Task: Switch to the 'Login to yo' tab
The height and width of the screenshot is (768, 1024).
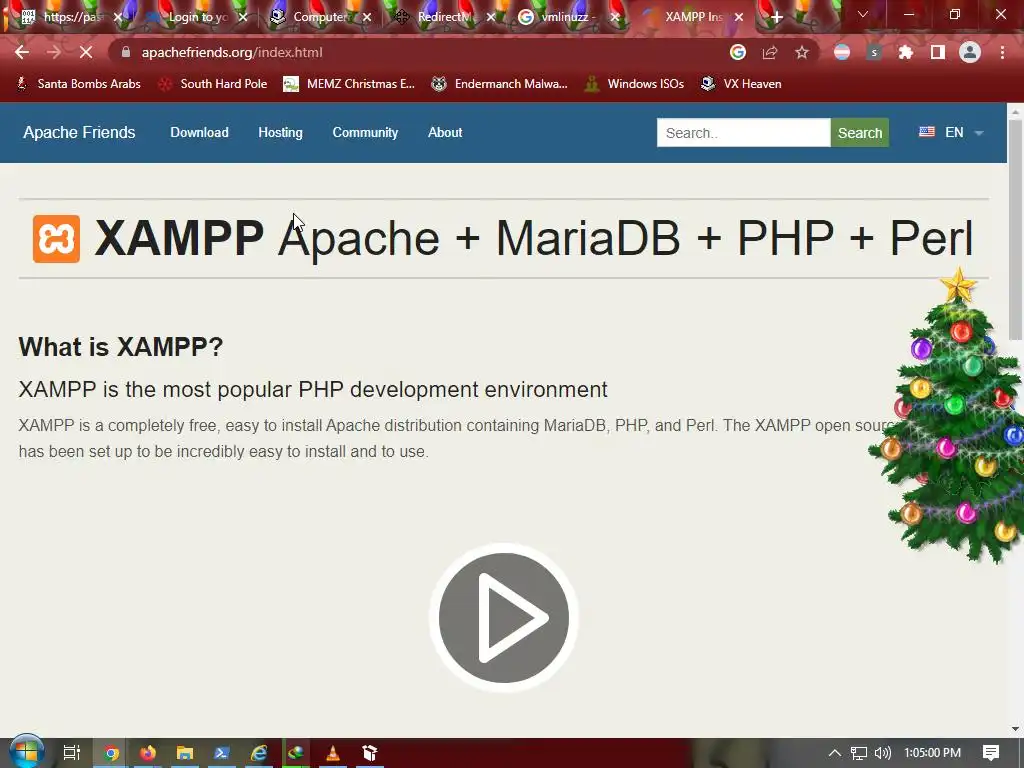Action: 198,17
